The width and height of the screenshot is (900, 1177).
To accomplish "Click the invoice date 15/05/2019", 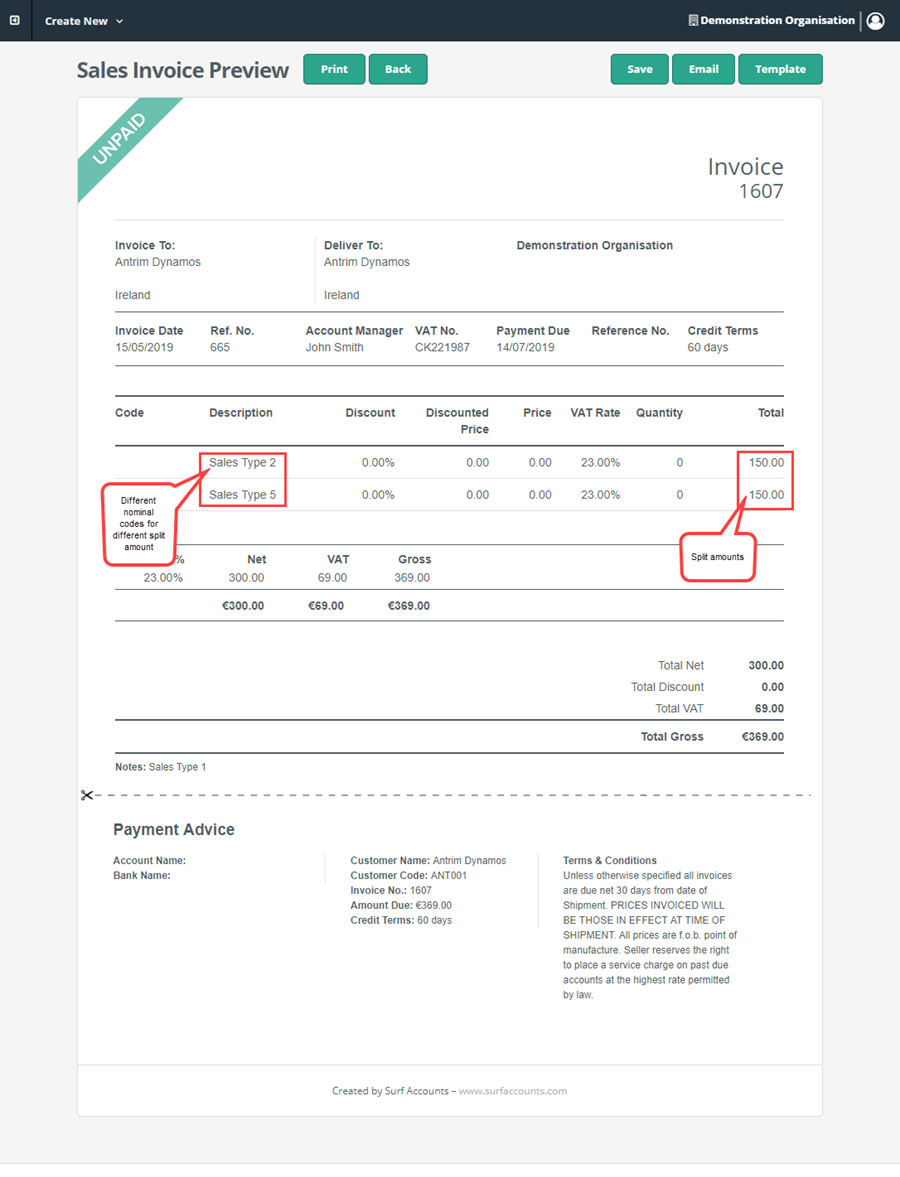I will [x=144, y=348].
